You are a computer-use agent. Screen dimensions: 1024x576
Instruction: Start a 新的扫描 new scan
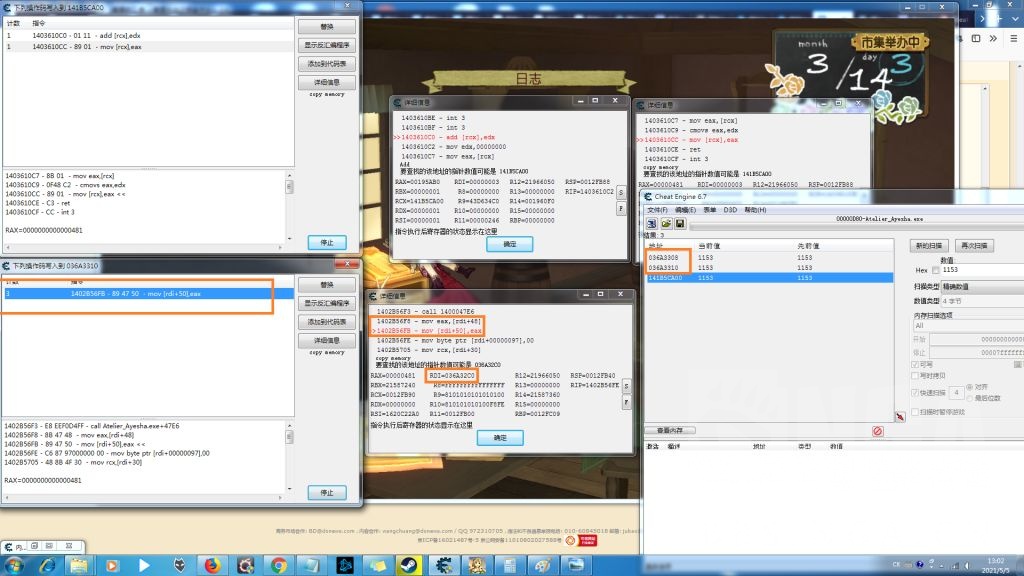928,245
